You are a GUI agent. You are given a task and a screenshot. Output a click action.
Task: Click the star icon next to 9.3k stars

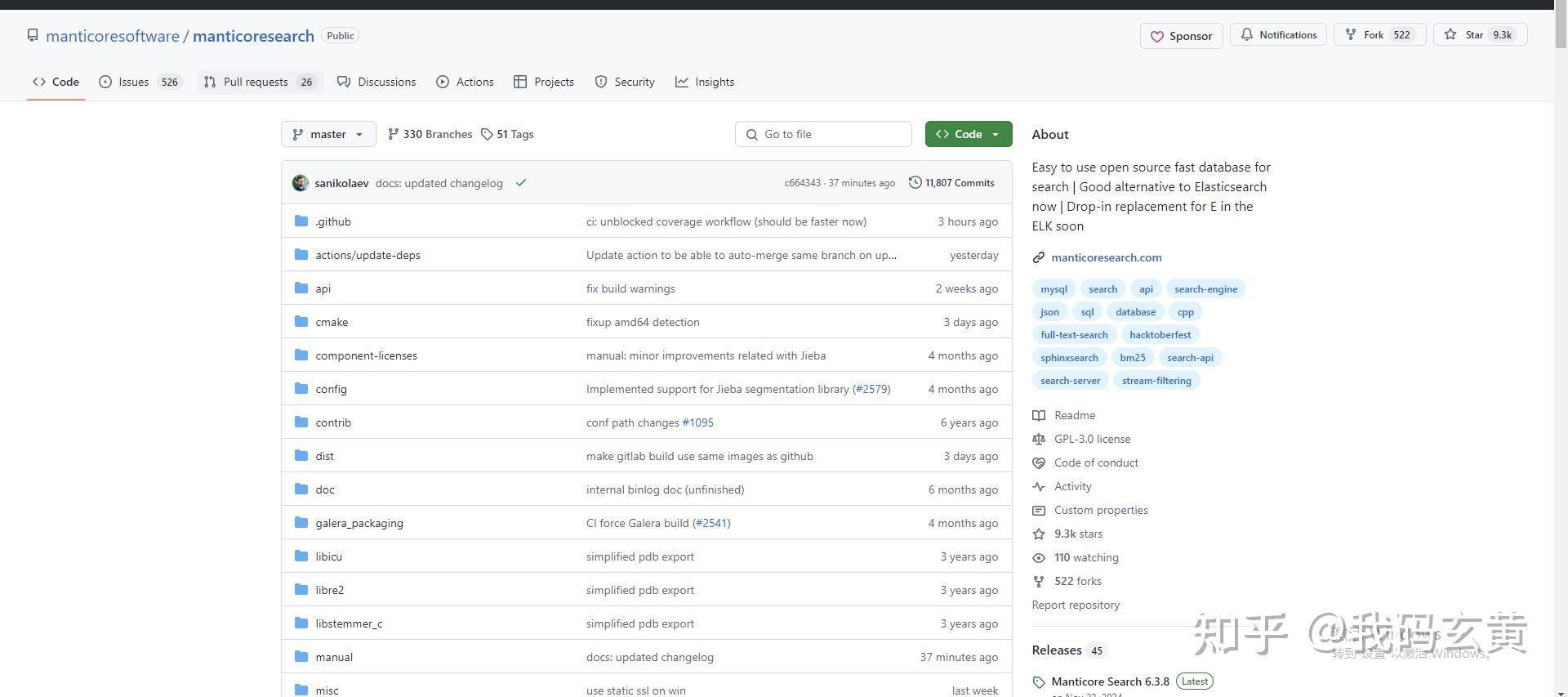point(1039,534)
